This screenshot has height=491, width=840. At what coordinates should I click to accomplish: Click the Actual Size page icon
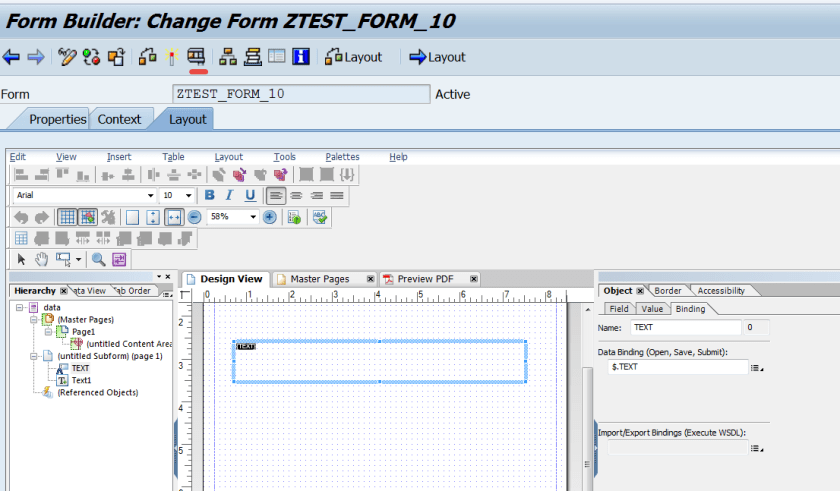coord(132,217)
